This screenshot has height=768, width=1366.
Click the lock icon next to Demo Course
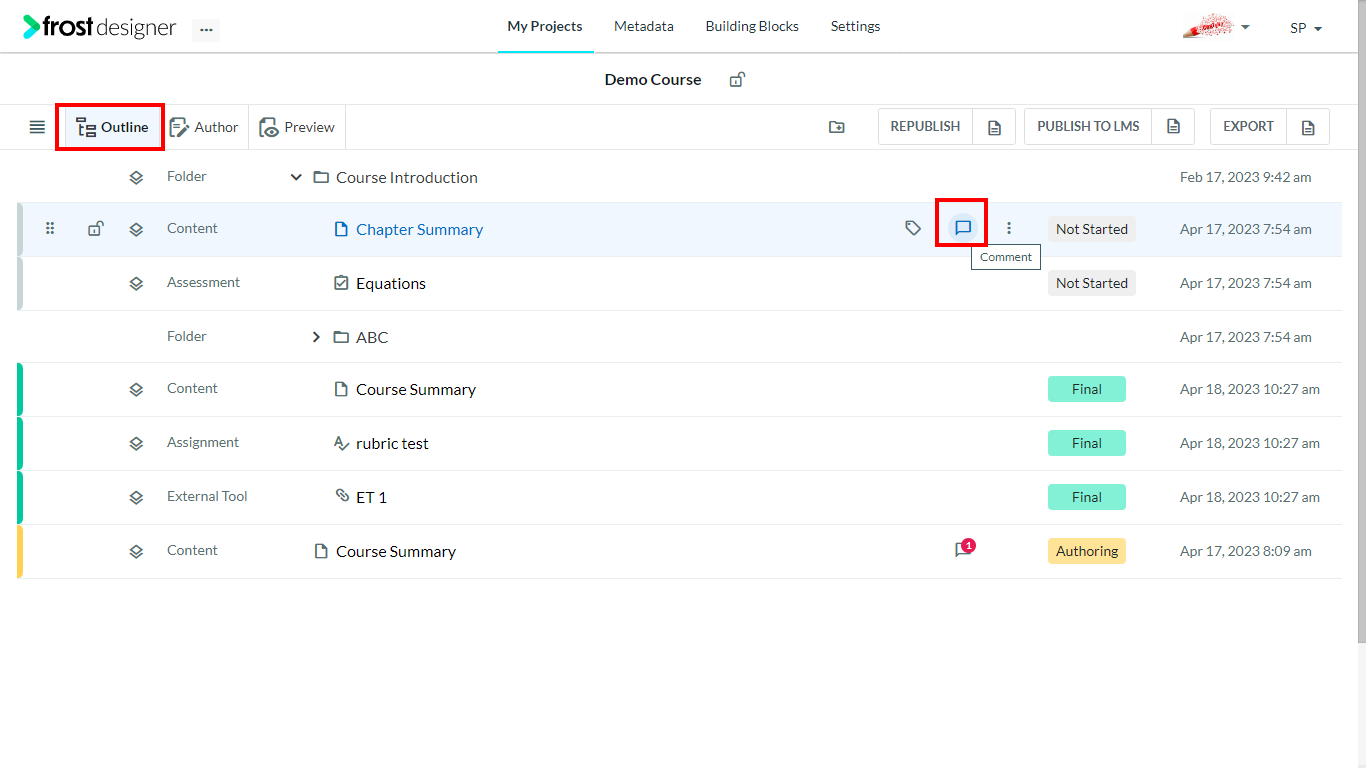[737, 80]
